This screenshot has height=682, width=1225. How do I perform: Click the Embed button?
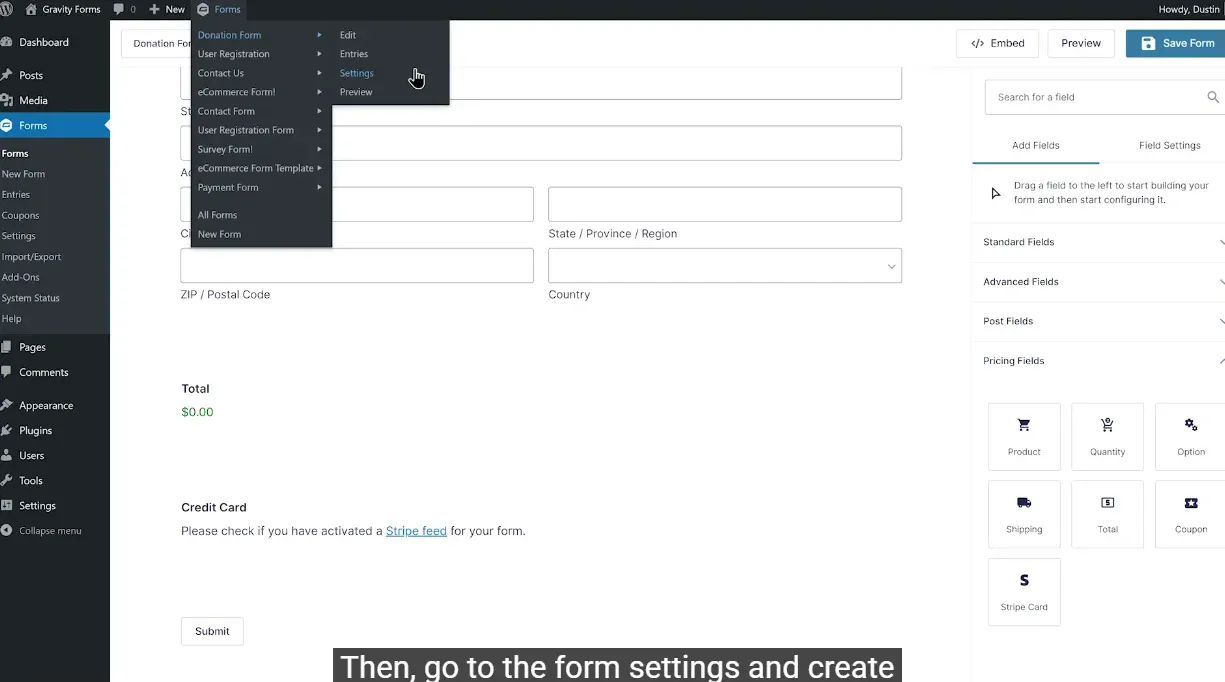tap(997, 43)
